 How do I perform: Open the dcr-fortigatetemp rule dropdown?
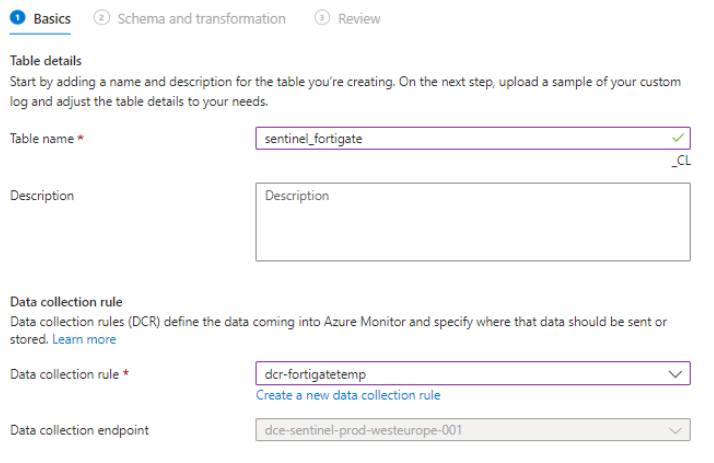tap(460, 373)
